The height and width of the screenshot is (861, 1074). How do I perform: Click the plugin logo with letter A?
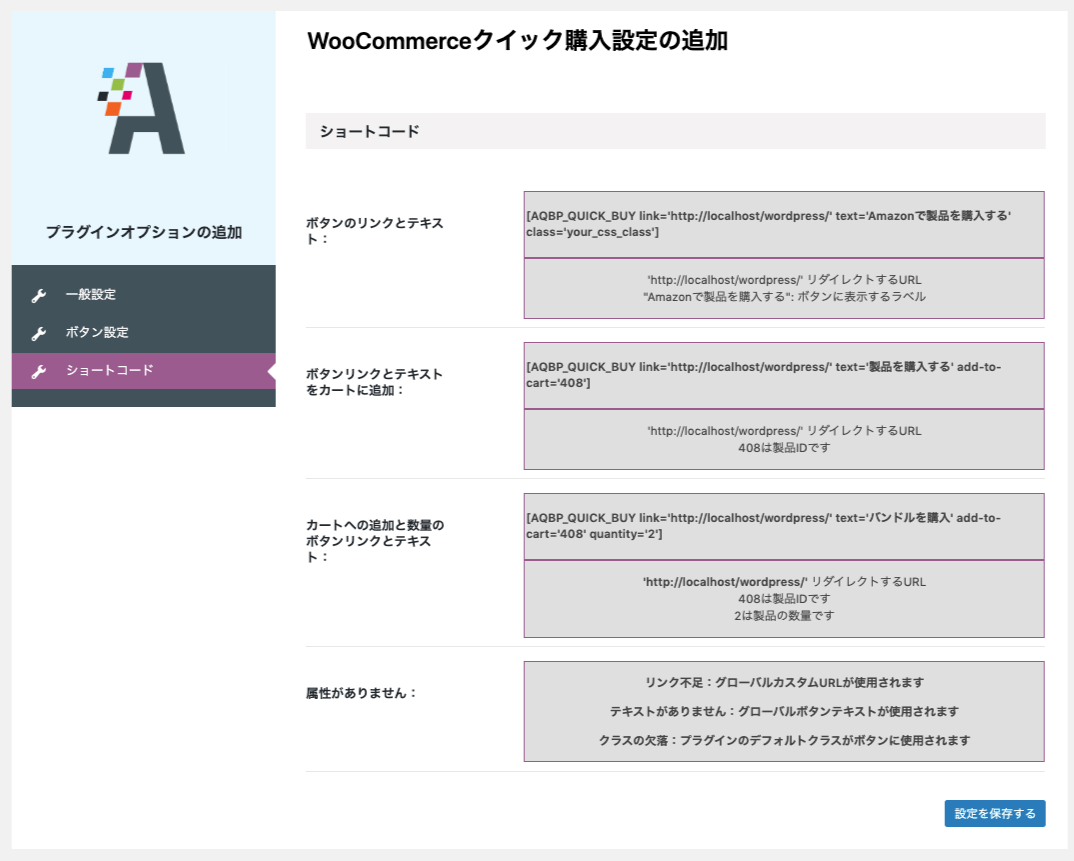click(x=142, y=108)
